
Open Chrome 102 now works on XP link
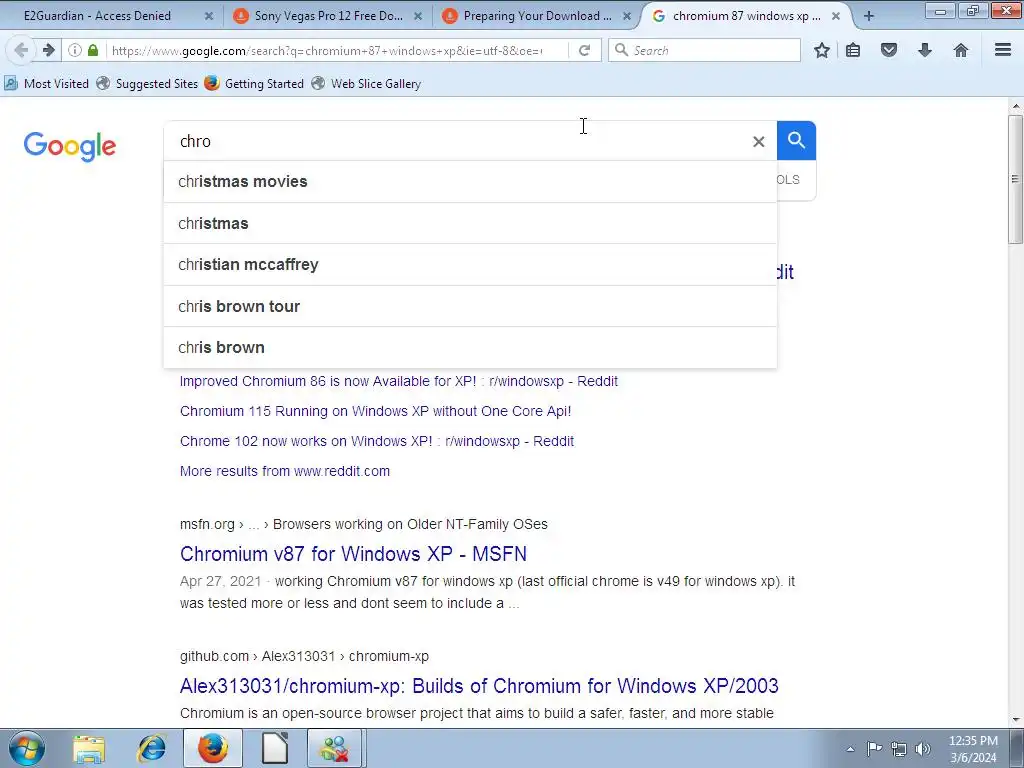tap(377, 441)
